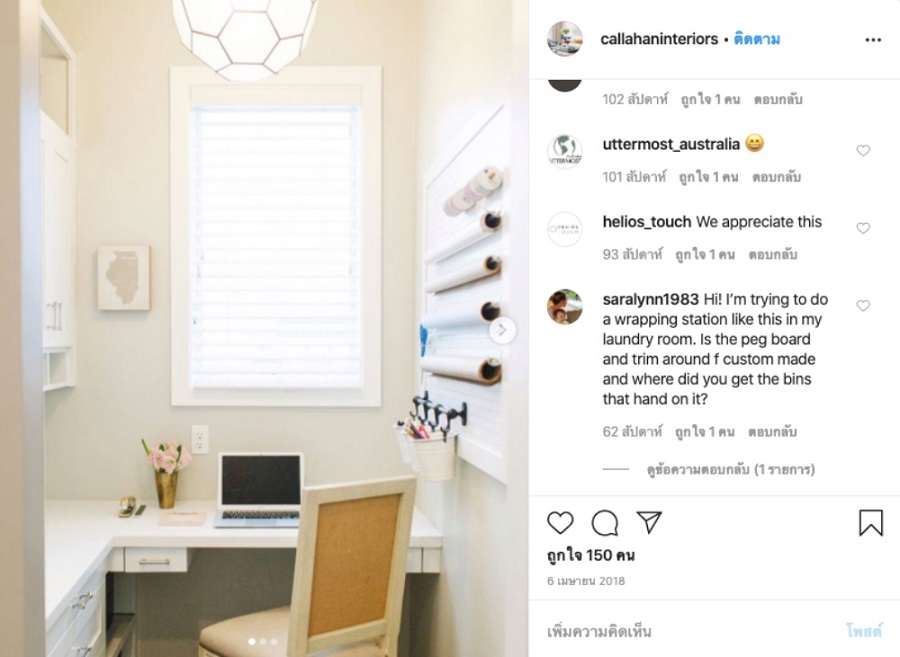
Task: Go to next photo with arrow
Action: click(x=502, y=330)
